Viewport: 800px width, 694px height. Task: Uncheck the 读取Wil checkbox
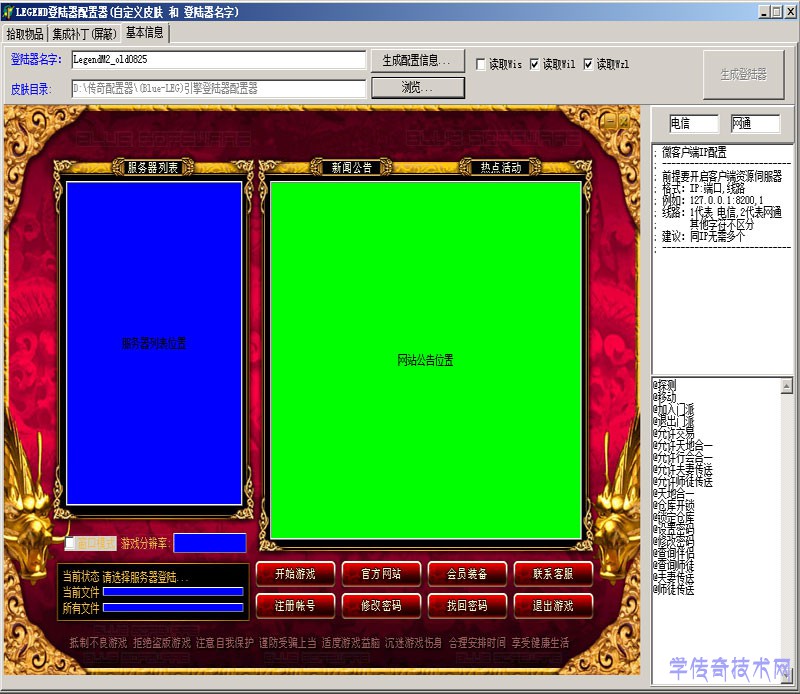pyautogui.click(x=535, y=64)
